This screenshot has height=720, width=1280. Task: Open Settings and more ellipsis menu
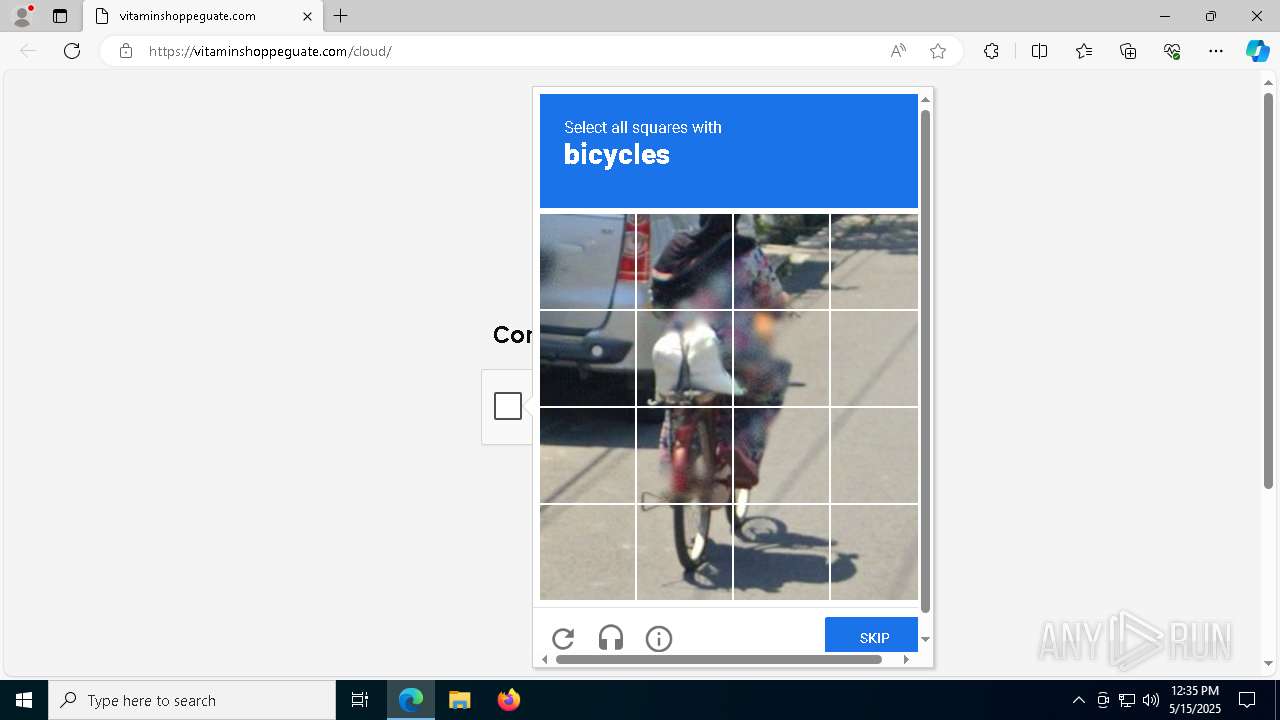[x=1216, y=51]
